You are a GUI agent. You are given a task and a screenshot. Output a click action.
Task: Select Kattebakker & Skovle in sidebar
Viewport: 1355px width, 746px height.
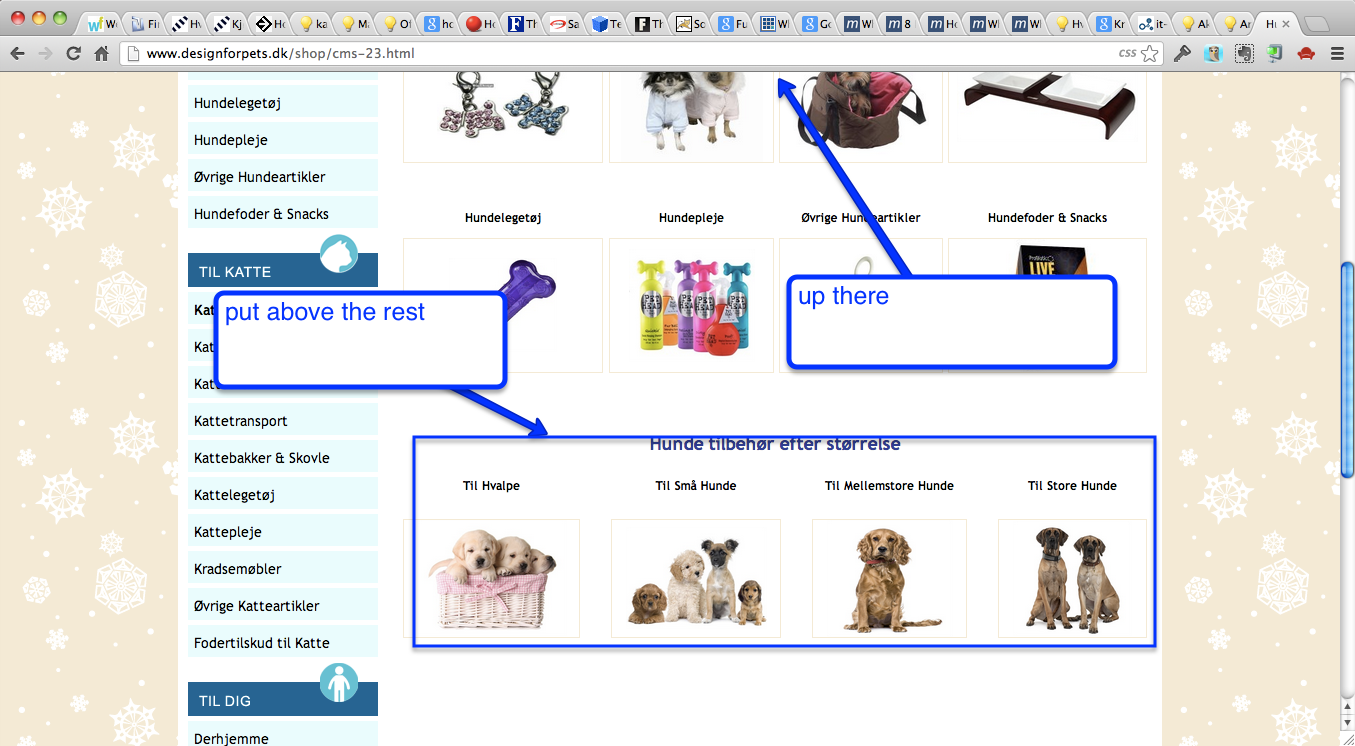[262, 458]
